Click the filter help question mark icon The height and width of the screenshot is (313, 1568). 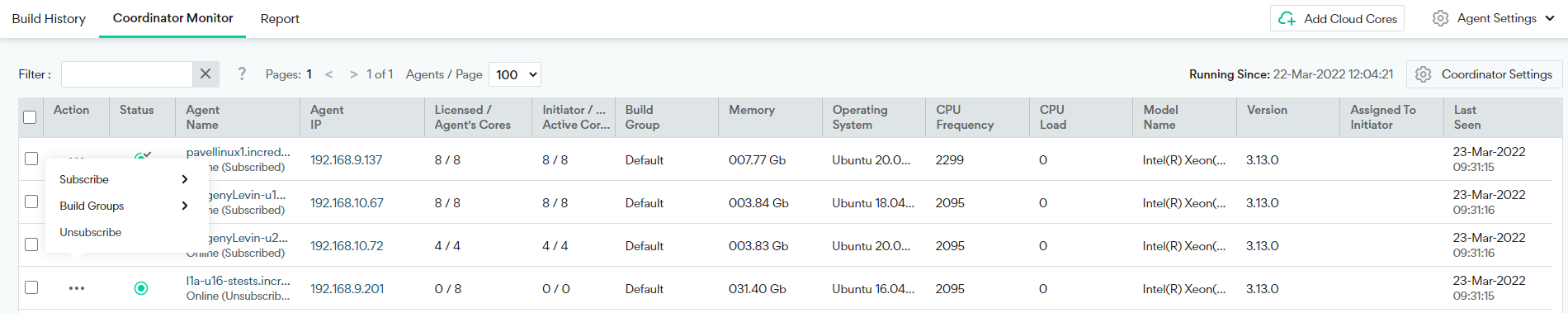[242, 74]
